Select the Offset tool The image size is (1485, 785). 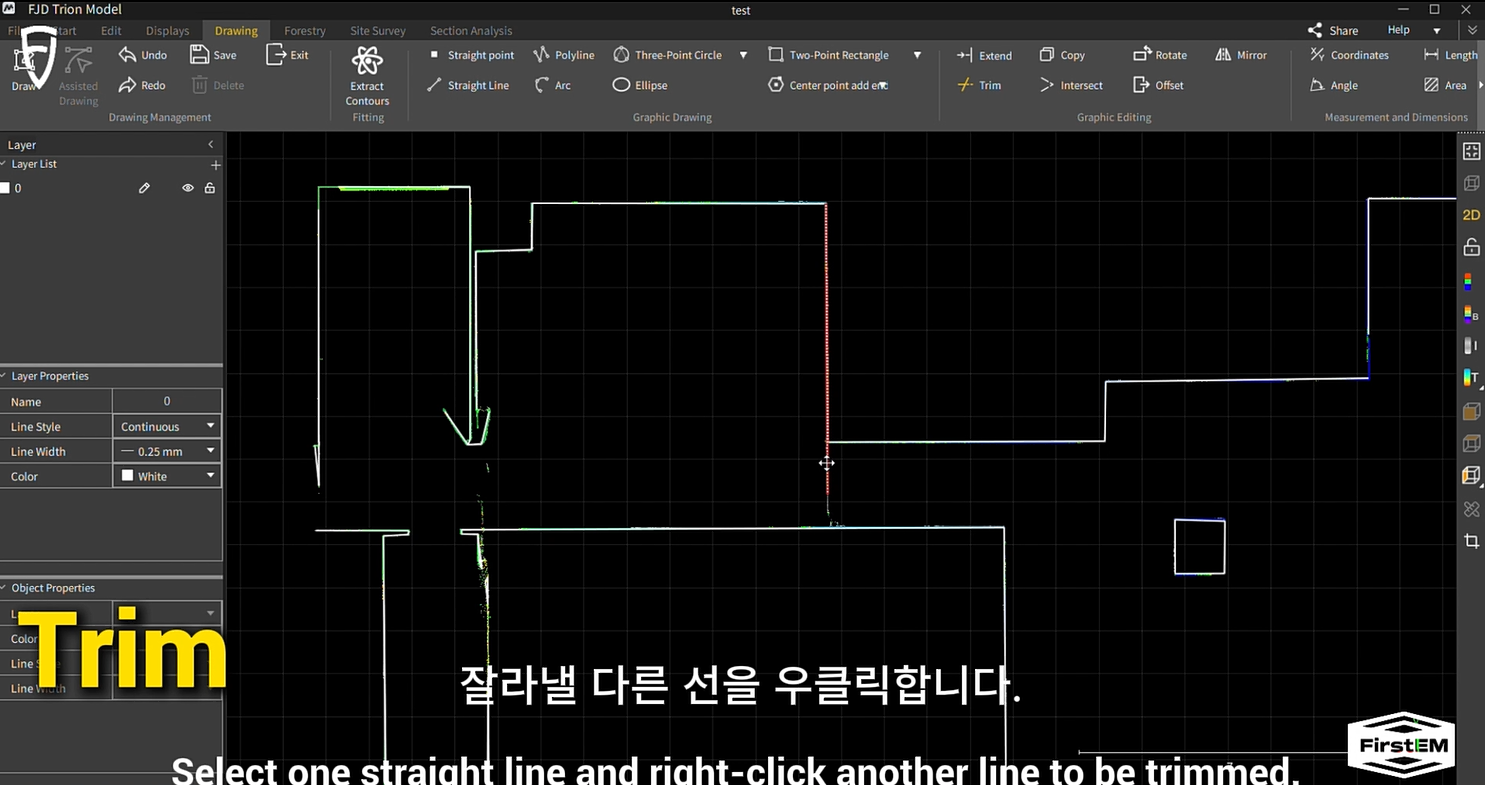(1158, 85)
